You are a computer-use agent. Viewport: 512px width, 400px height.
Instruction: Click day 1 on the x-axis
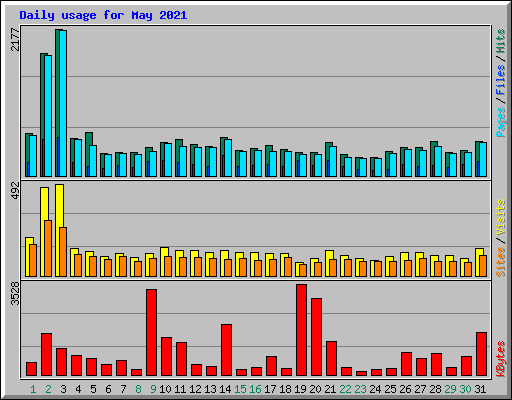coord(33,389)
